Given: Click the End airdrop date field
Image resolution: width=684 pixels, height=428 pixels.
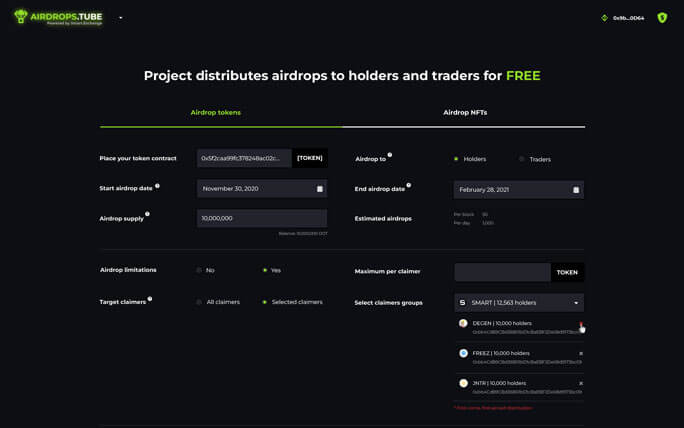Looking at the screenshot, I should (x=519, y=190).
